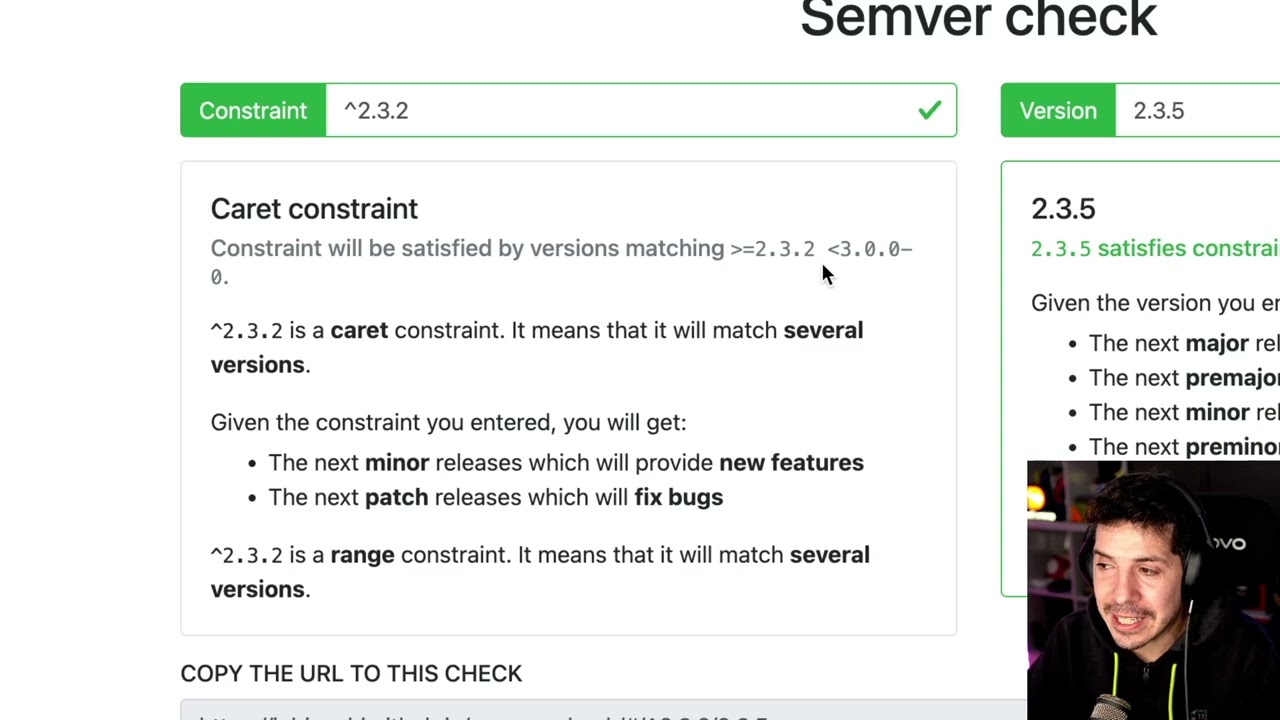Focus the Constraint input containing ^2.3.2
The image size is (1280, 720).
coord(640,110)
